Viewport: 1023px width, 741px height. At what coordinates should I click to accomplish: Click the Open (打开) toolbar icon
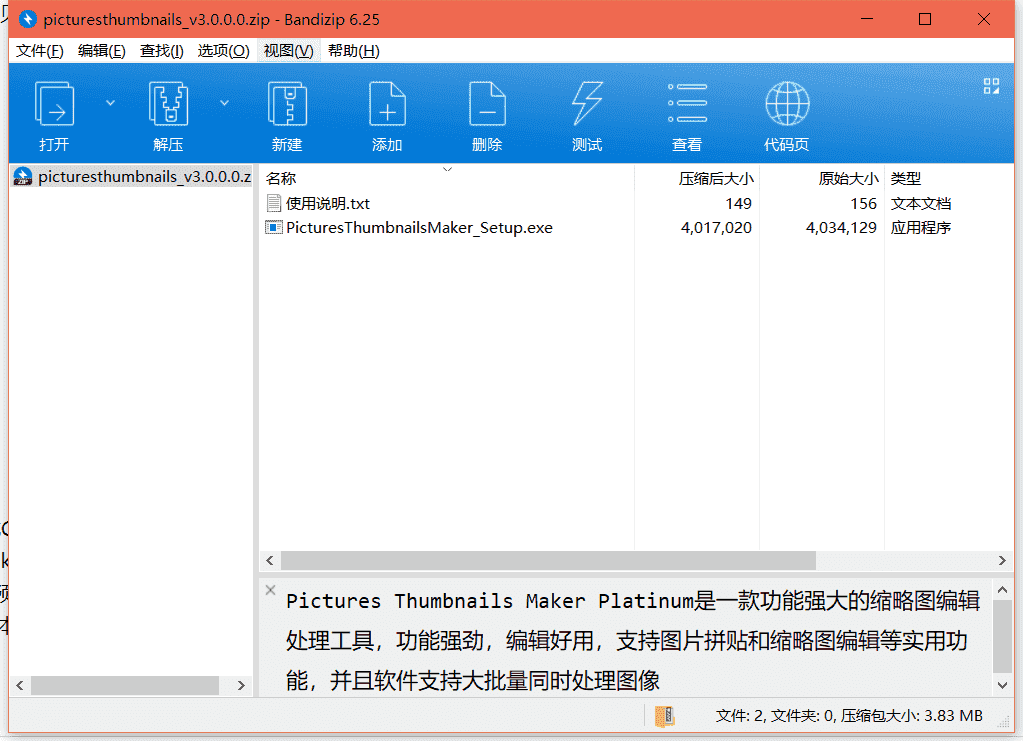coord(53,104)
